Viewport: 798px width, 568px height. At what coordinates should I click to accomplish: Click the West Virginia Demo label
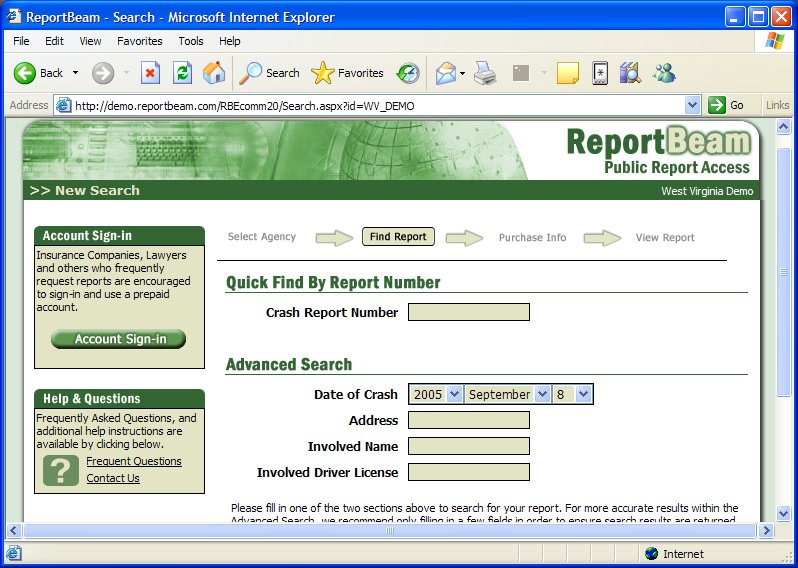[707, 191]
